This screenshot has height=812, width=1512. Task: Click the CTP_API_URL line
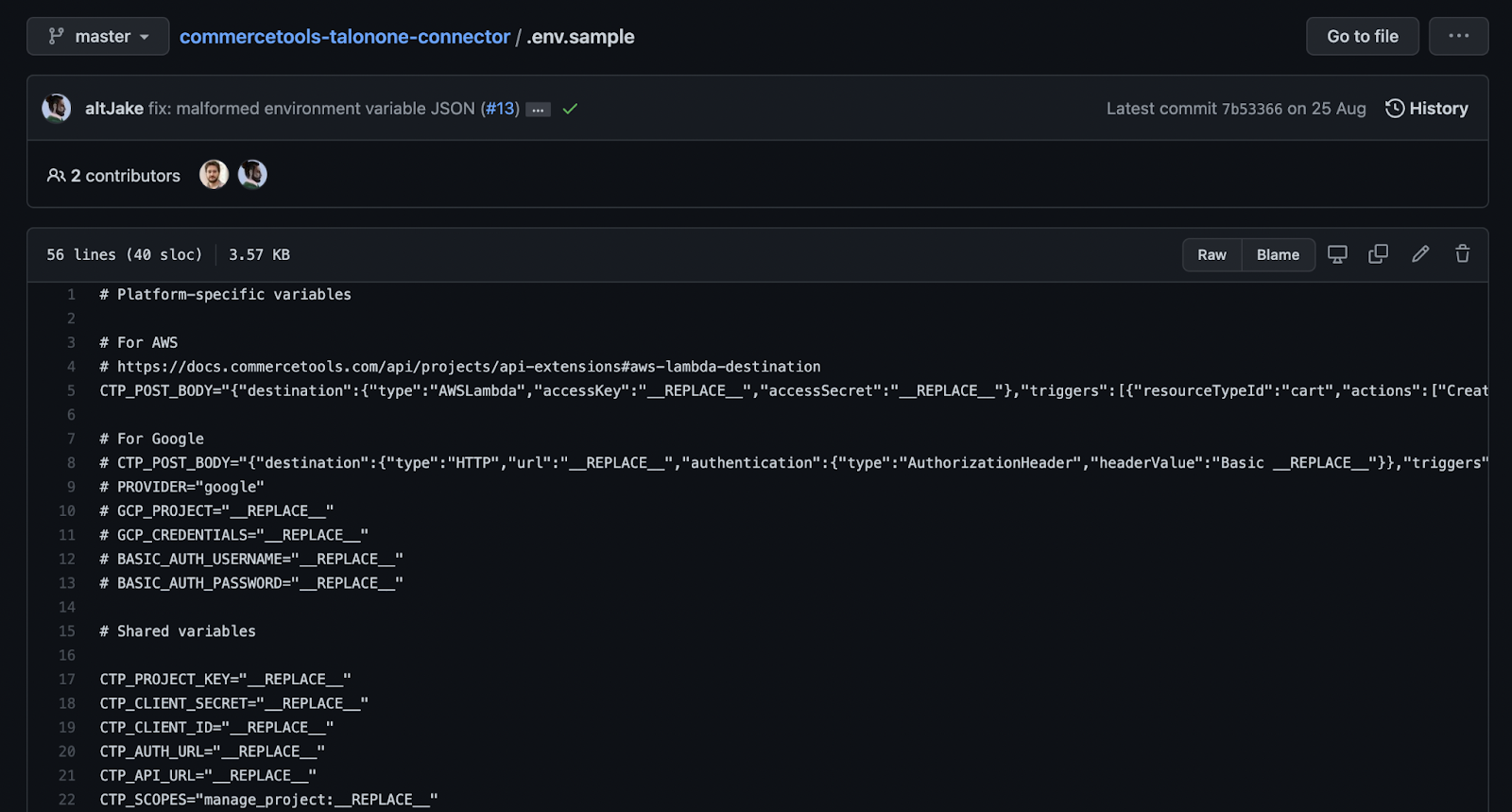click(208, 775)
